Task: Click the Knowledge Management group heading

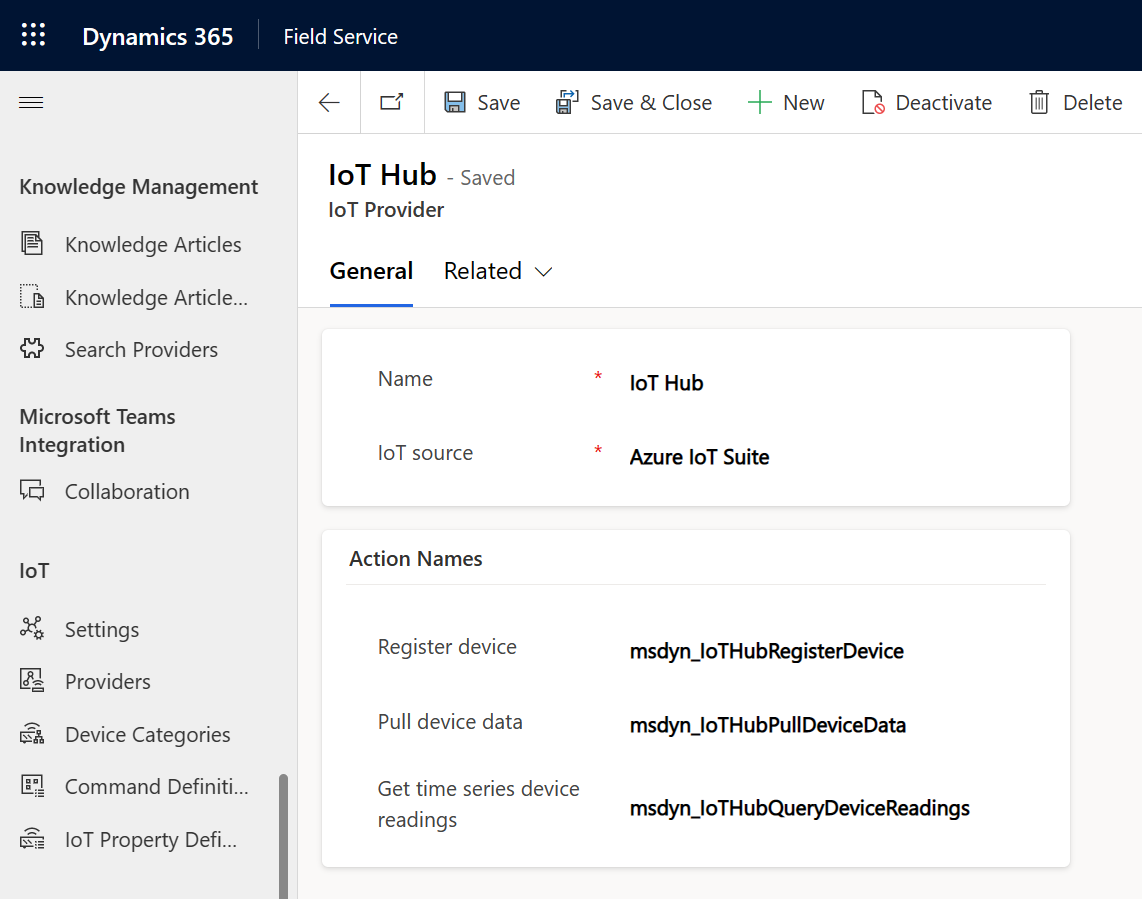Action: pos(138,187)
